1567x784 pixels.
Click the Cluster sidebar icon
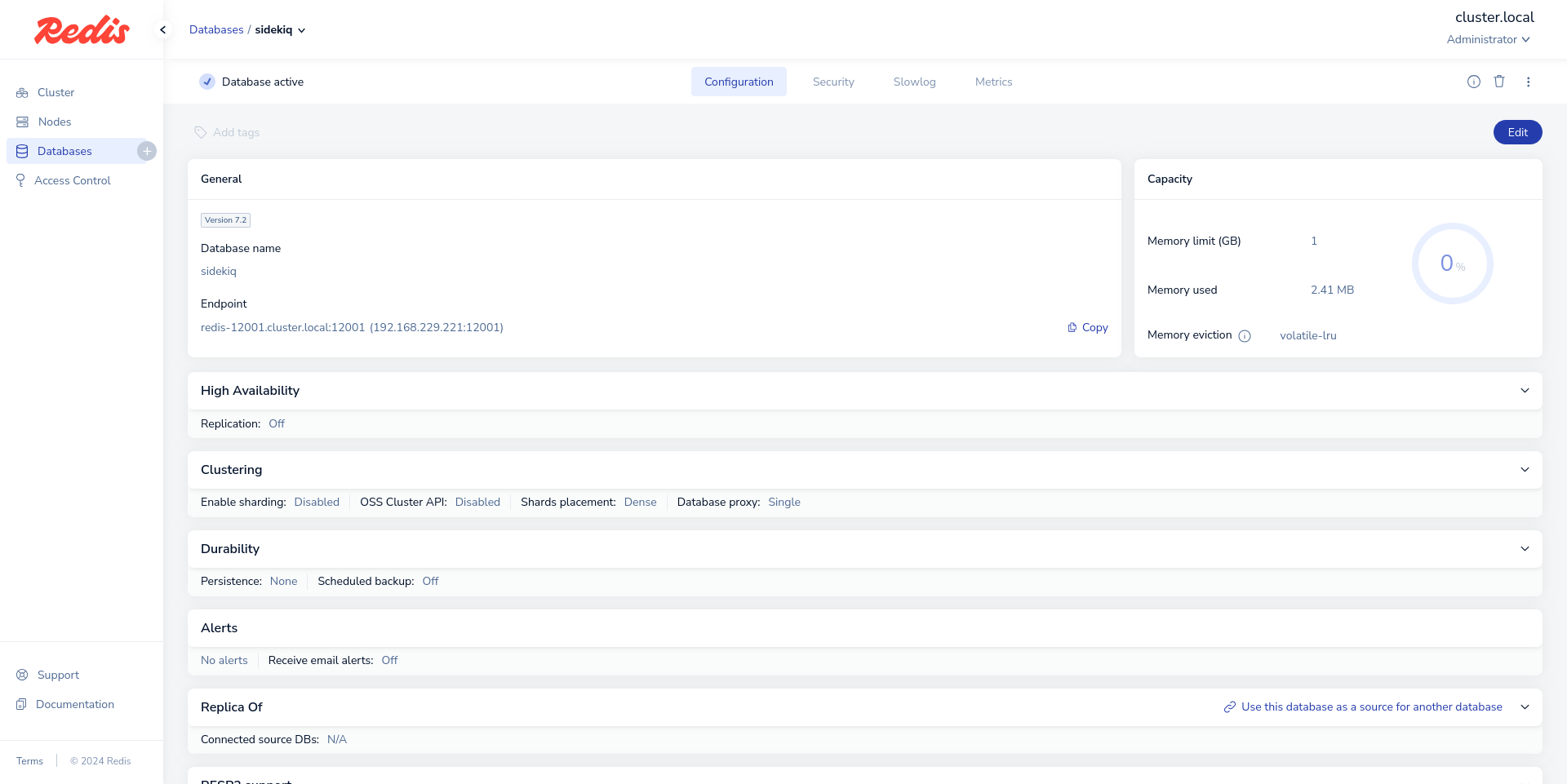click(x=22, y=93)
